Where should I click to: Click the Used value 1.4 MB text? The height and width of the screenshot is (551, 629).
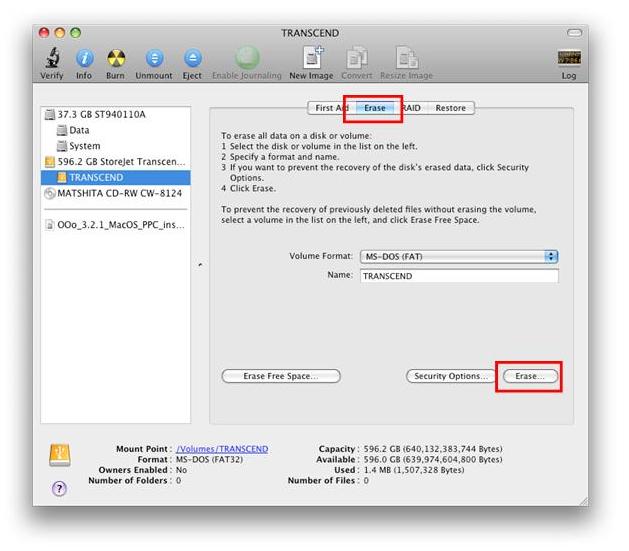coord(414,470)
